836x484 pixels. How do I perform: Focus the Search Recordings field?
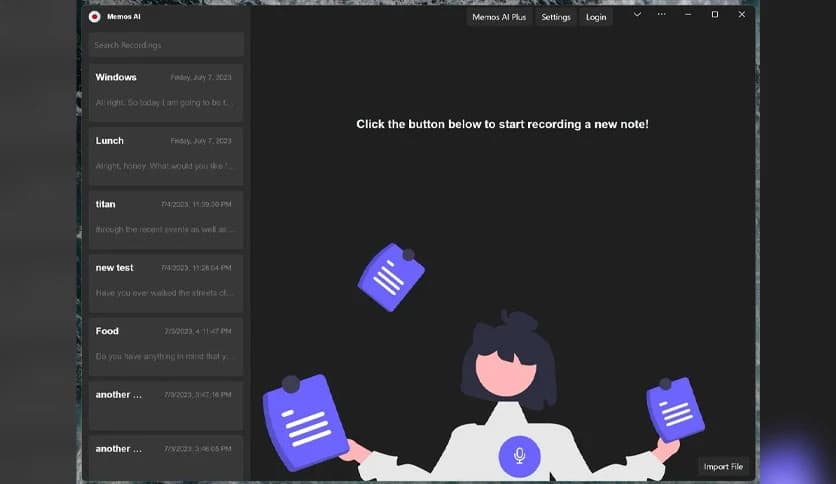166,45
